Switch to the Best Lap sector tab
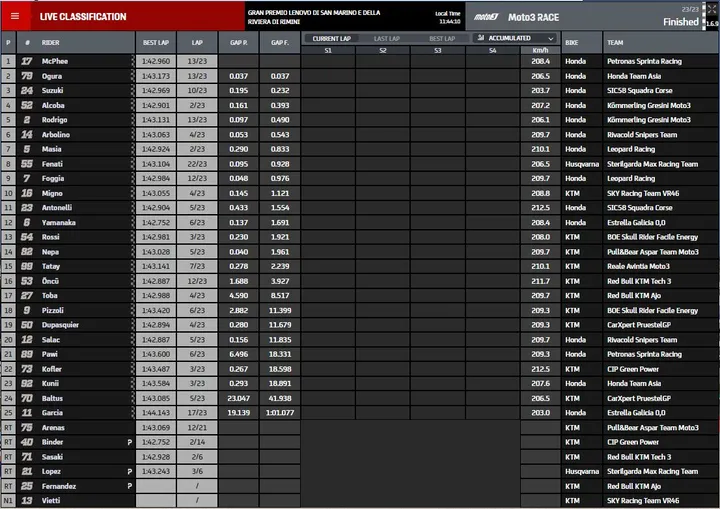The height and width of the screenshot is (509, 720). 442,39
